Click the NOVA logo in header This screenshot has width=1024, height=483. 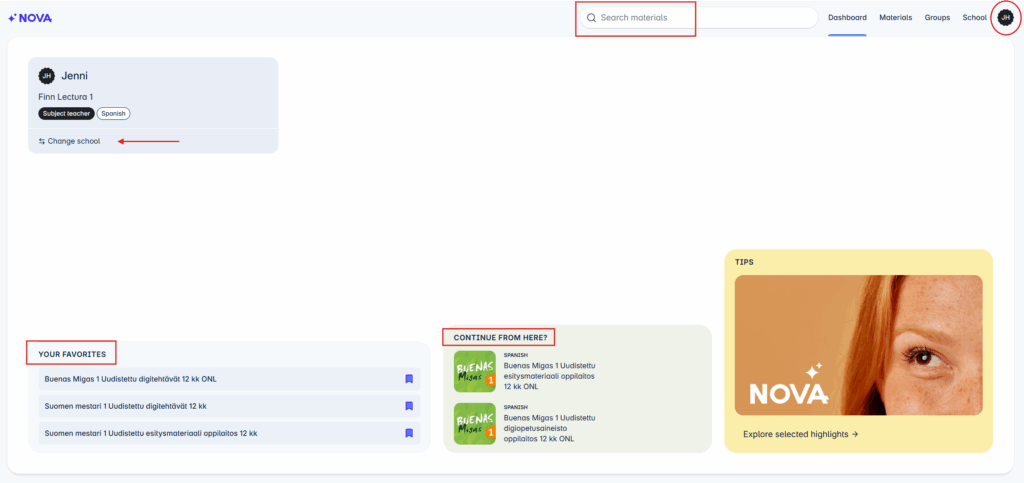(30, 18)
